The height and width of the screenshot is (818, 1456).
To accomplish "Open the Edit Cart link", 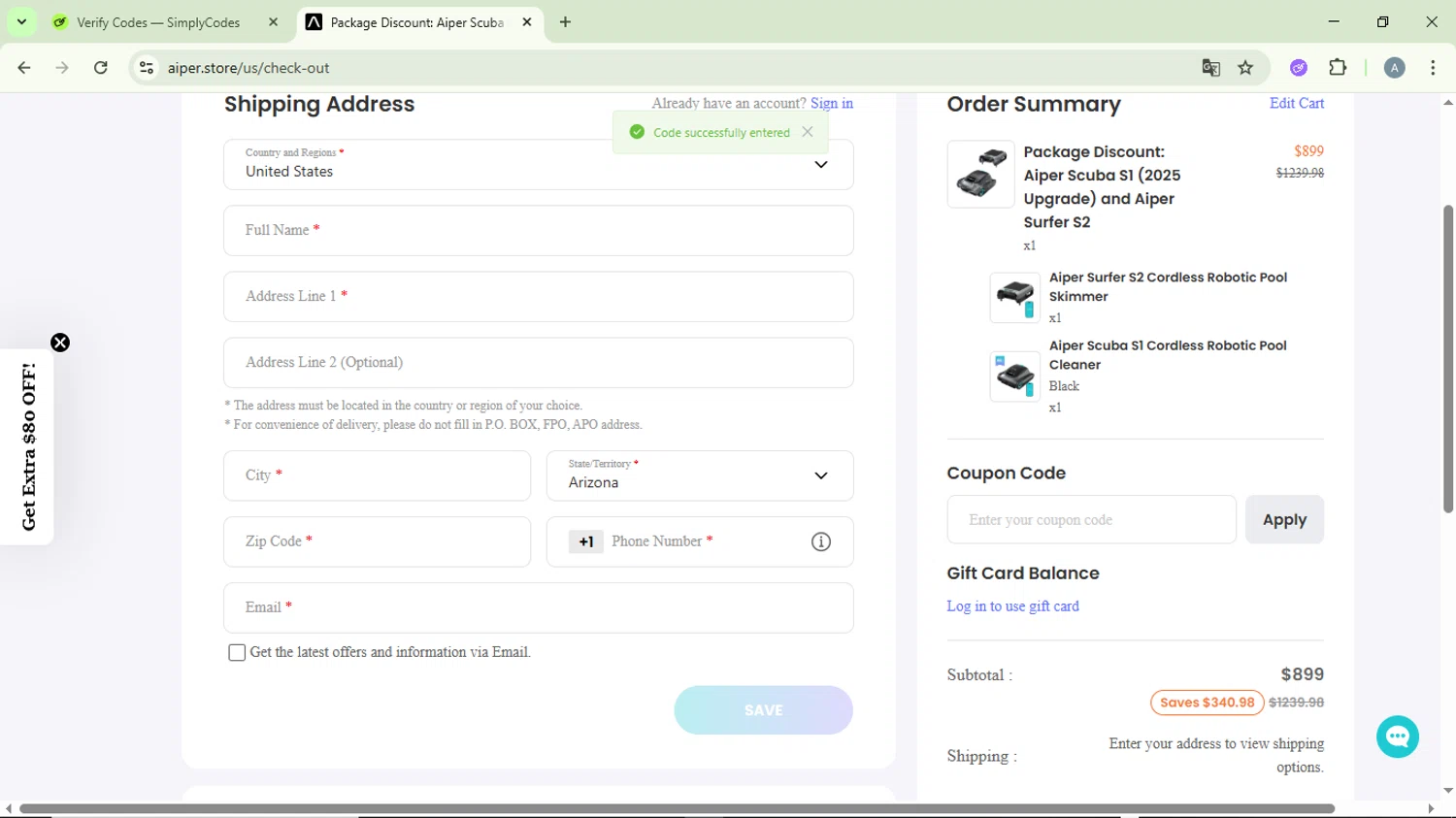I will tap(1297, 103).
